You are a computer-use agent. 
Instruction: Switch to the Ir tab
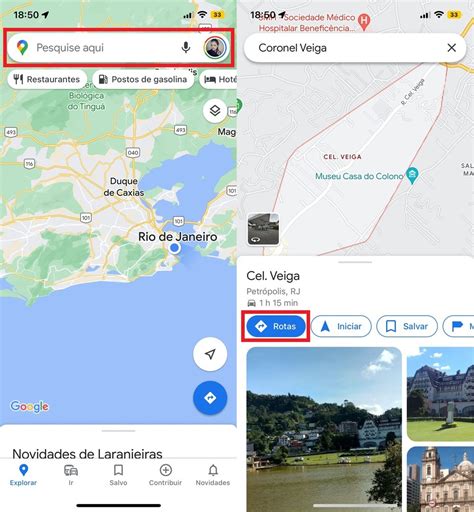point(71,475)
